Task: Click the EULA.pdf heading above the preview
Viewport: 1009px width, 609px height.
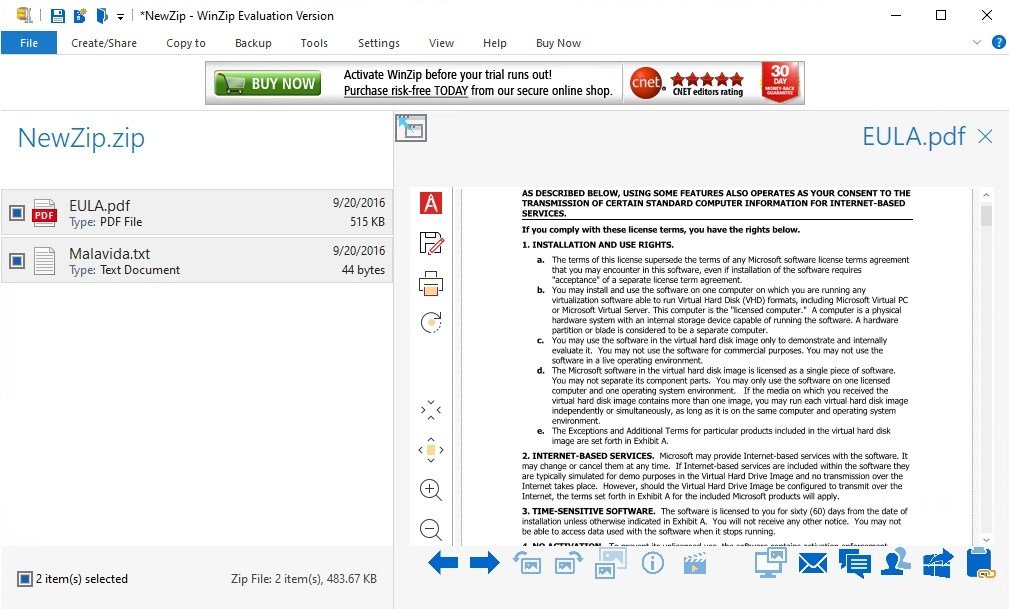Action: [x=914, y=136]
